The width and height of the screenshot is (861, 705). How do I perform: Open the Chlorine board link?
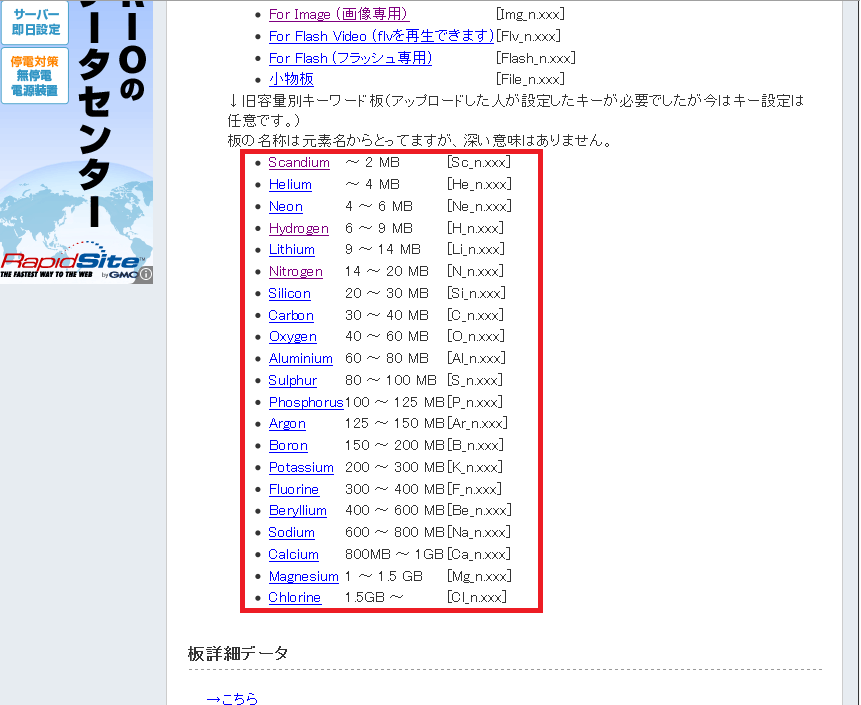pyautogui.click(x=294, y=597)
